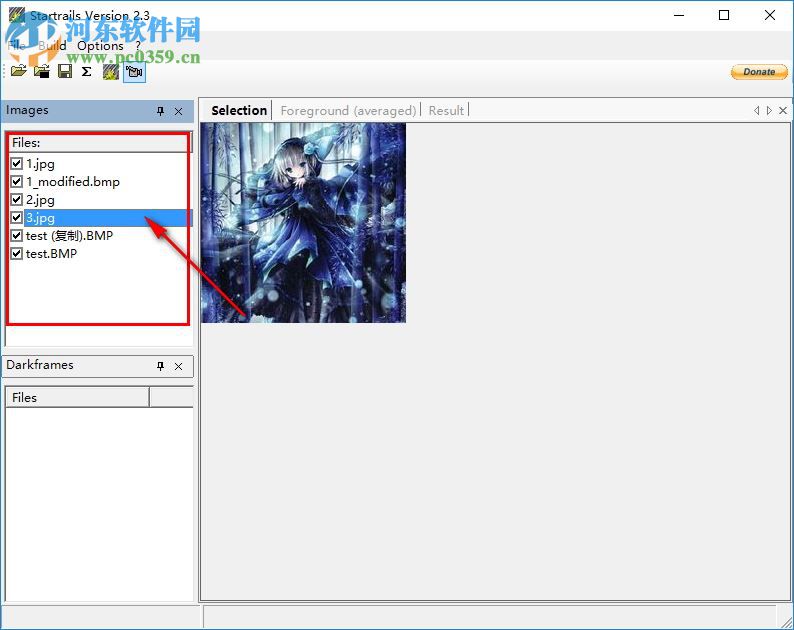Uncheck the 3.jpg checkbox

click(x=17, y=217)
